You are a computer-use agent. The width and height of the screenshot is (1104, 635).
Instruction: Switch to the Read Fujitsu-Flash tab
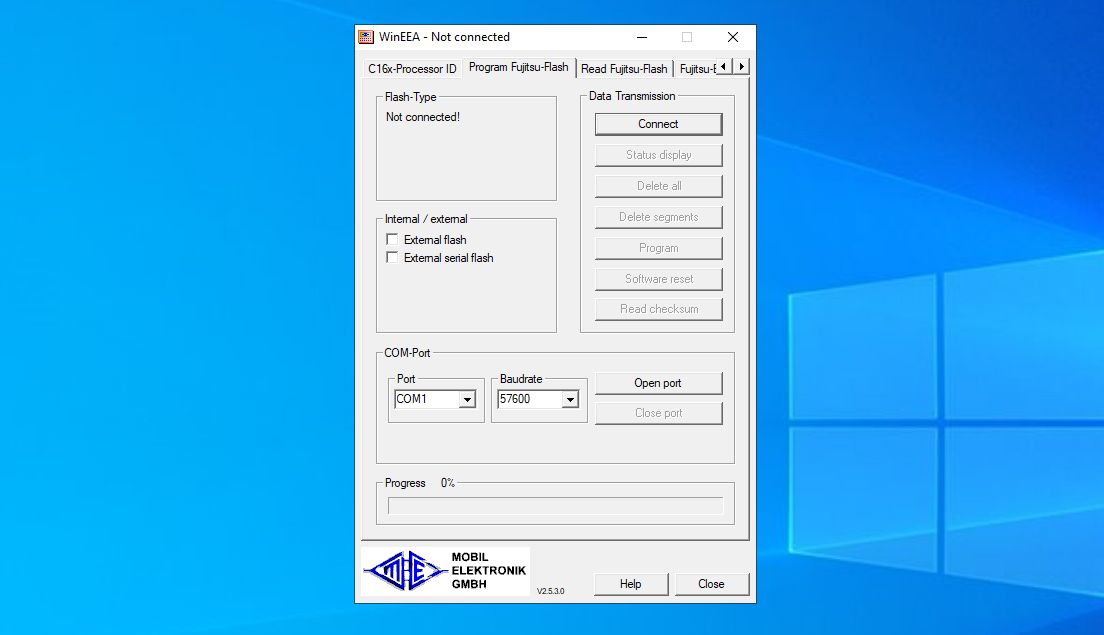(624, 69)
